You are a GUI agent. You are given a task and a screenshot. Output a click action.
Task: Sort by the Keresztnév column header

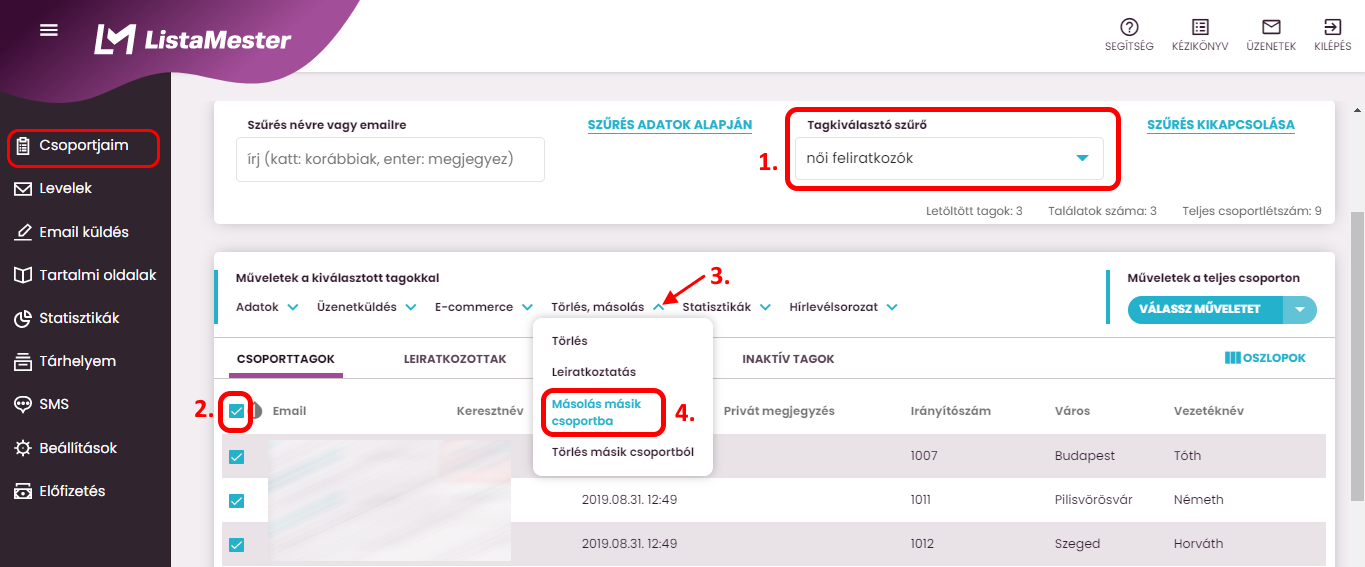pos(490,411)
